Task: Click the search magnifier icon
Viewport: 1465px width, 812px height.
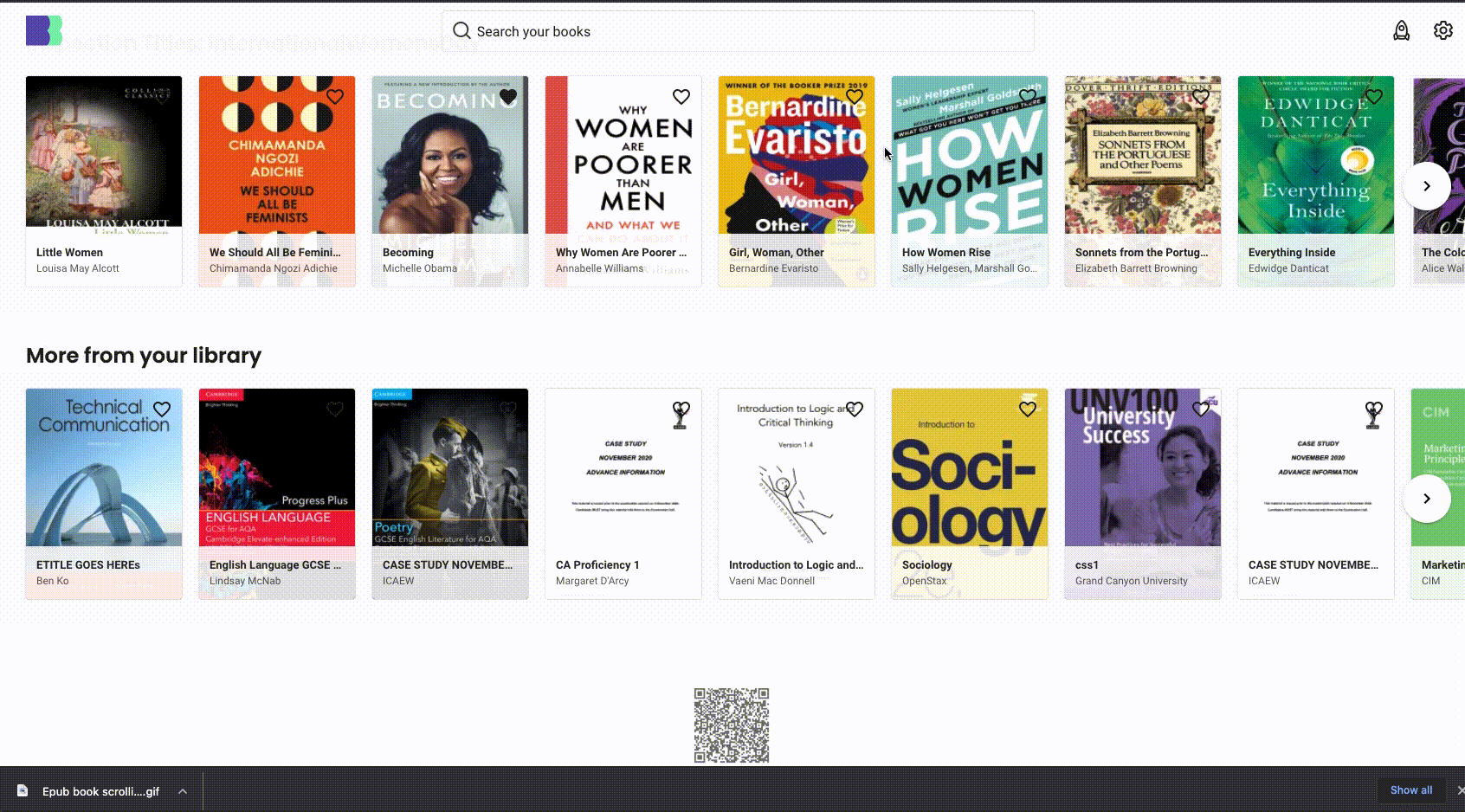Action: click(x=461, y=31)
